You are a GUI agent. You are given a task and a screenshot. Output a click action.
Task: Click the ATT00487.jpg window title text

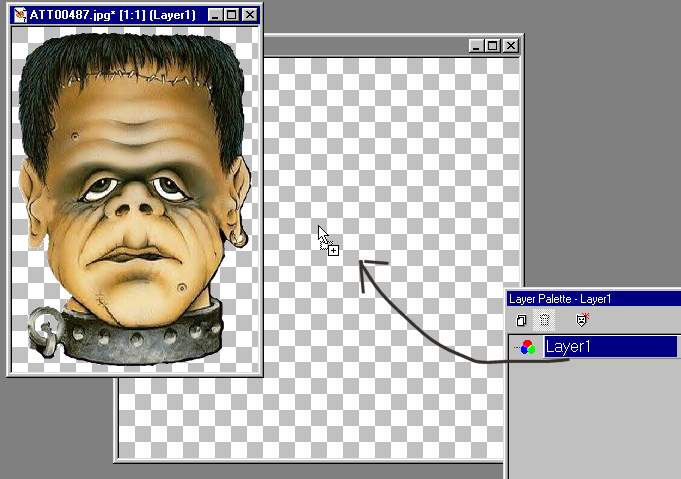112,15
